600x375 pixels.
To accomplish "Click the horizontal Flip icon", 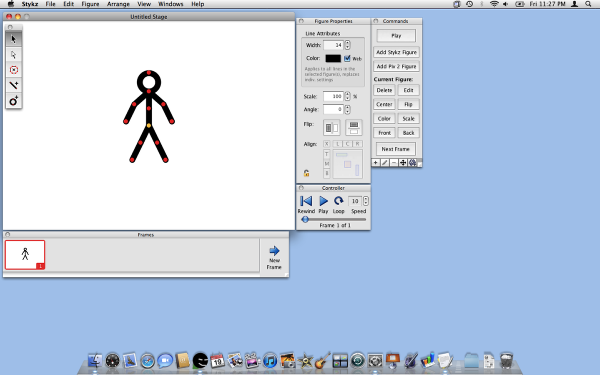I will click(331, 128).
